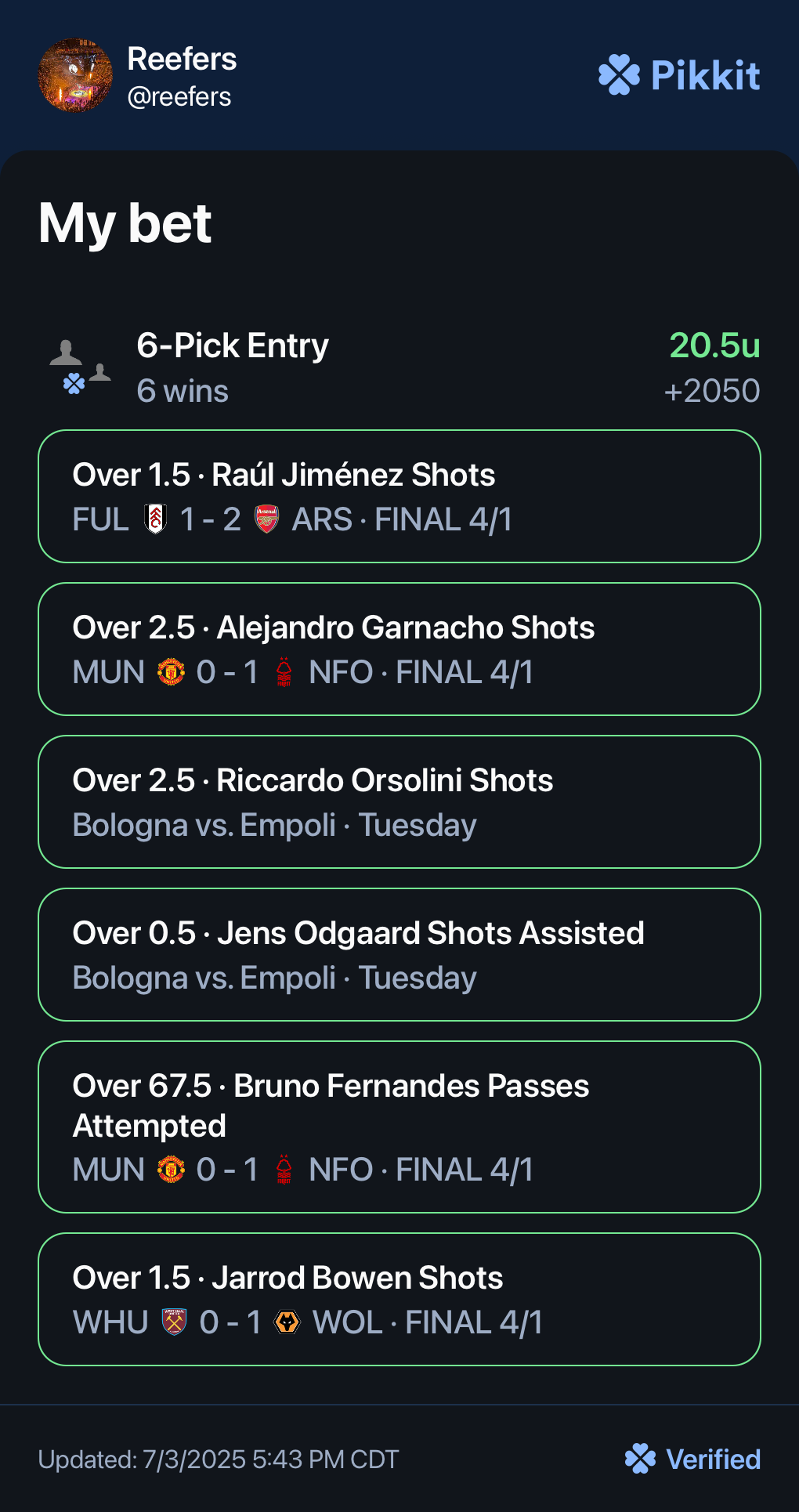This screenshot has height=1512, width=799.
Task: Click the Manchester United crest in Garnacho pick
Action: coord(172,672)
